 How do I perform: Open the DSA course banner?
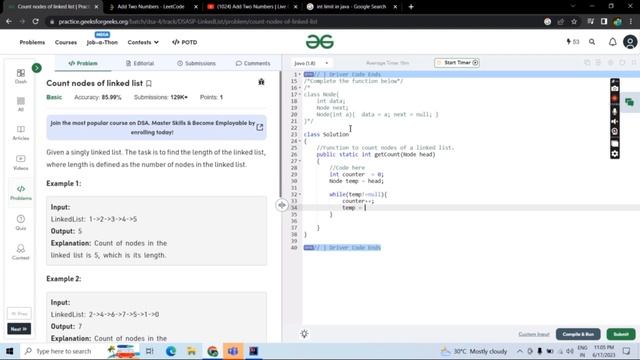click(x=156, y=127)
